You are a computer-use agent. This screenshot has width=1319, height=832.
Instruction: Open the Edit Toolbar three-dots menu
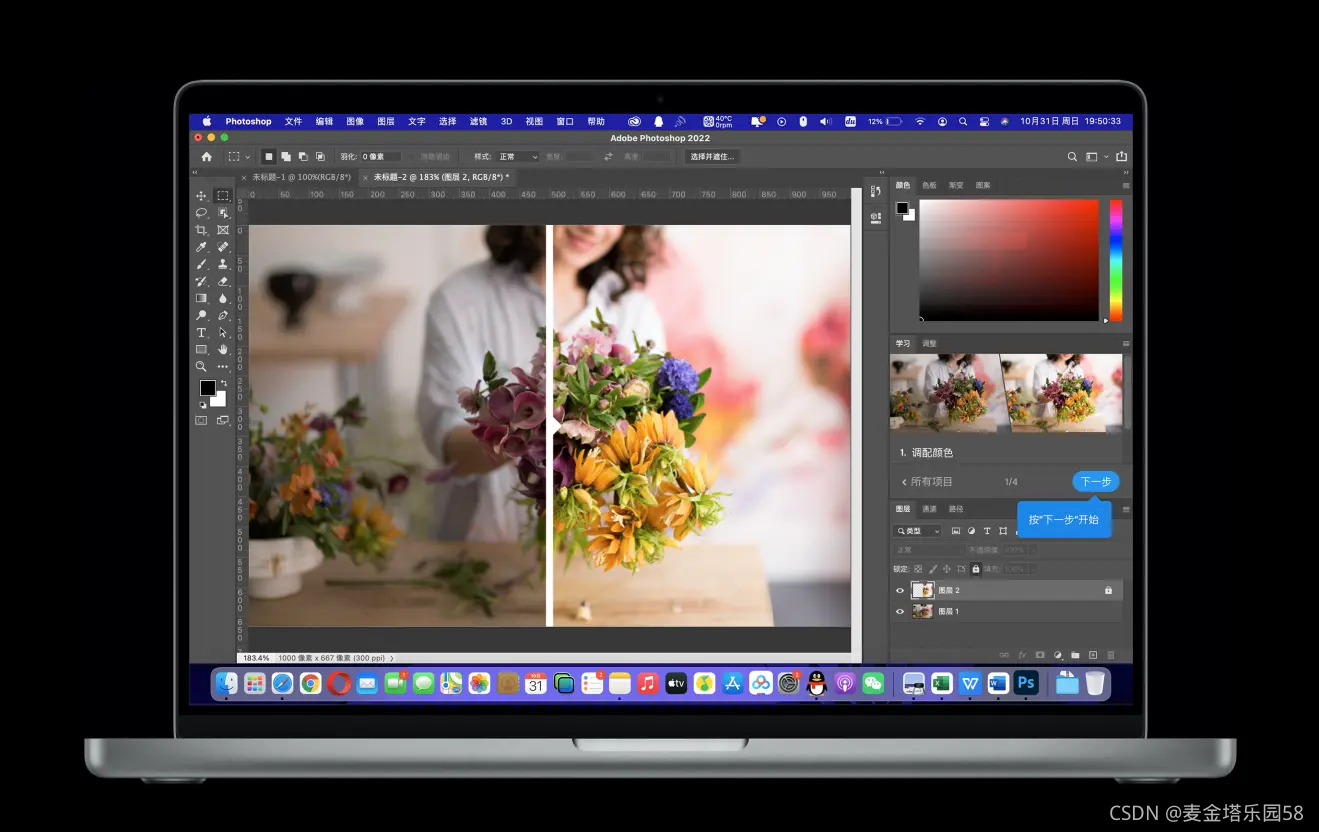223,366
